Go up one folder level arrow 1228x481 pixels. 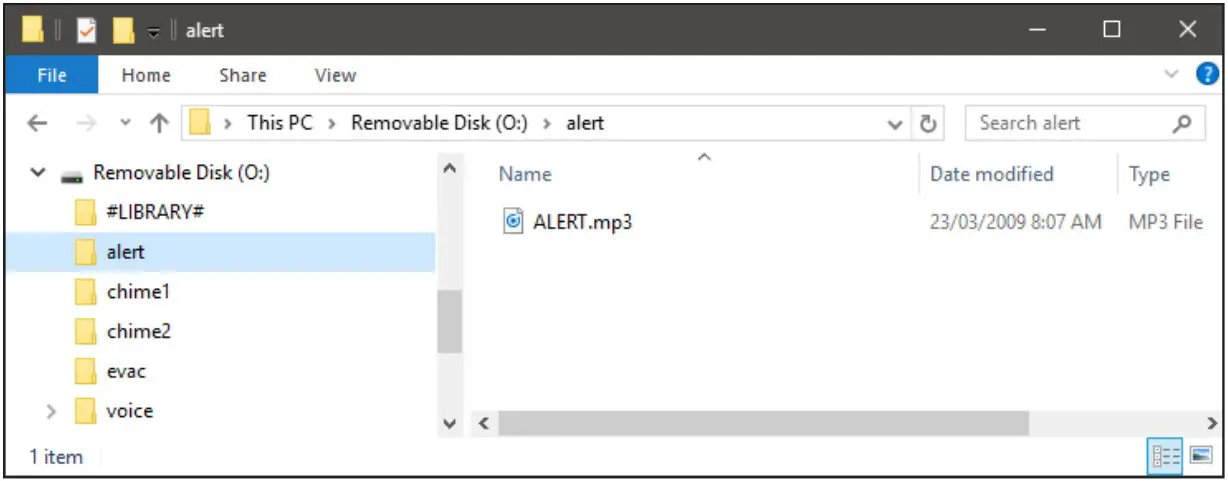tap(159, 124)
